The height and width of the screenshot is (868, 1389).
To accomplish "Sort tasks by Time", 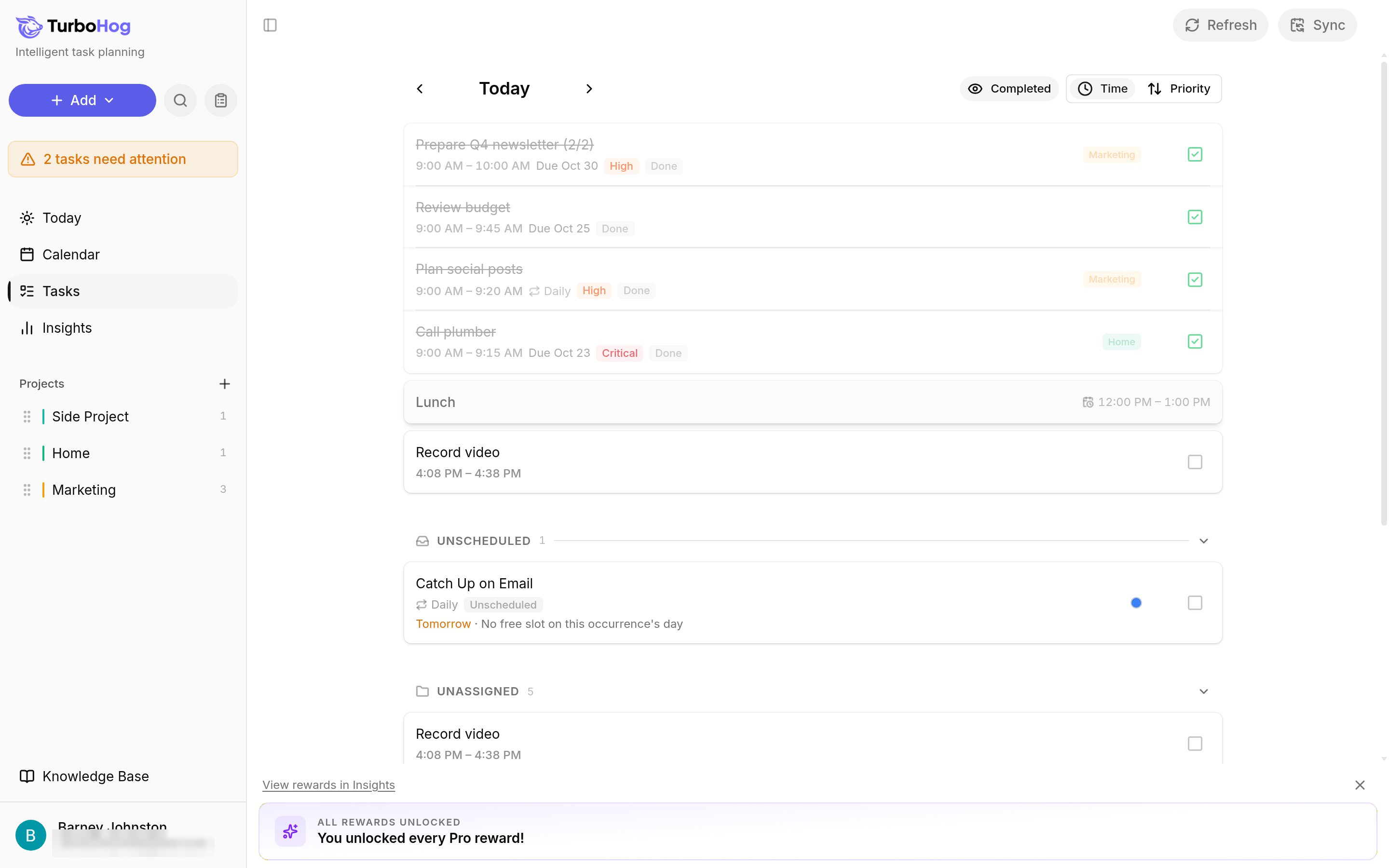I will pyautogui.click(x=1103, y=88).
